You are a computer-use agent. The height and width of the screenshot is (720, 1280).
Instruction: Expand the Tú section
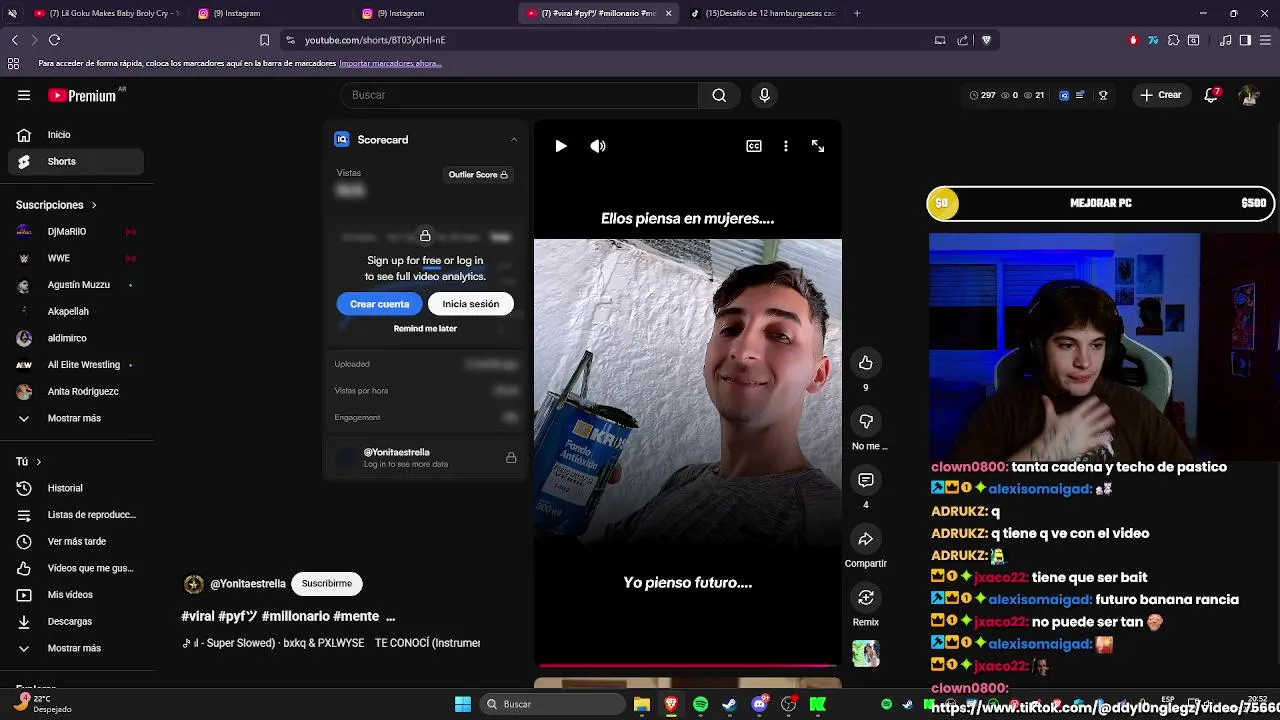[29, 462]
